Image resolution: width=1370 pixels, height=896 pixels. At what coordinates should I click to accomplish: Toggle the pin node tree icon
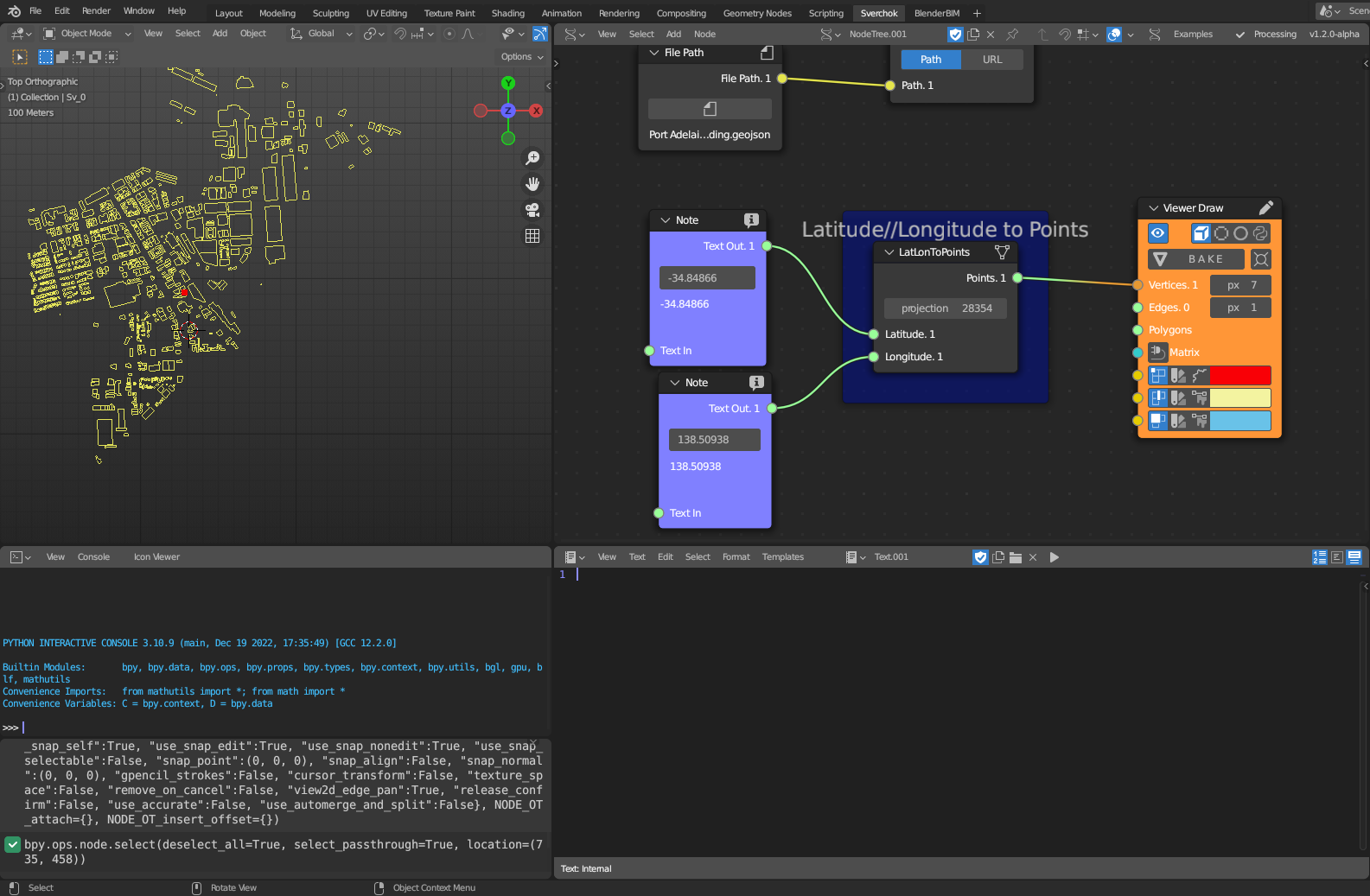click(1012, 35)
